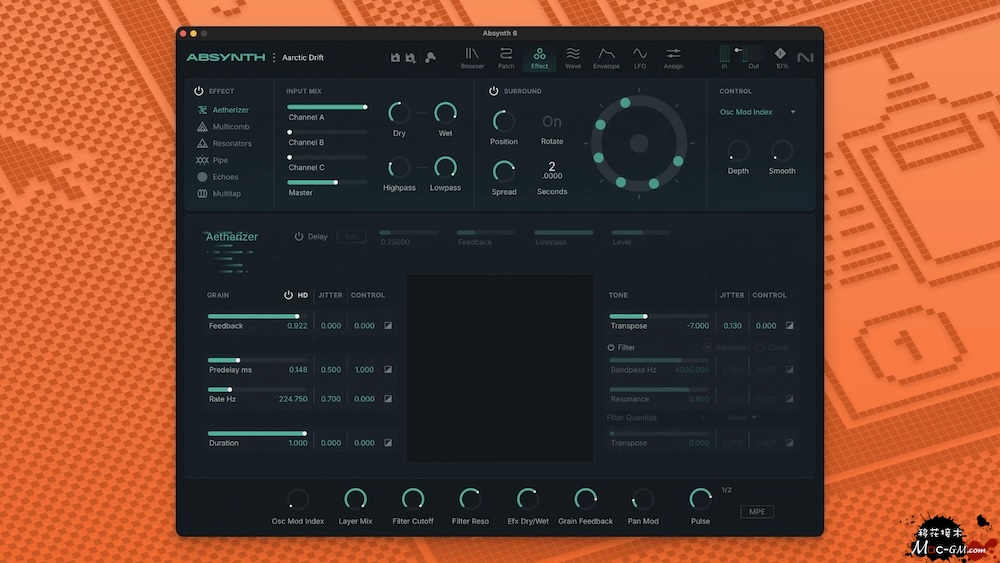The image size is (1000, 563).
Task: Pick the Pipe effect
Action: (x=220, y=160)
